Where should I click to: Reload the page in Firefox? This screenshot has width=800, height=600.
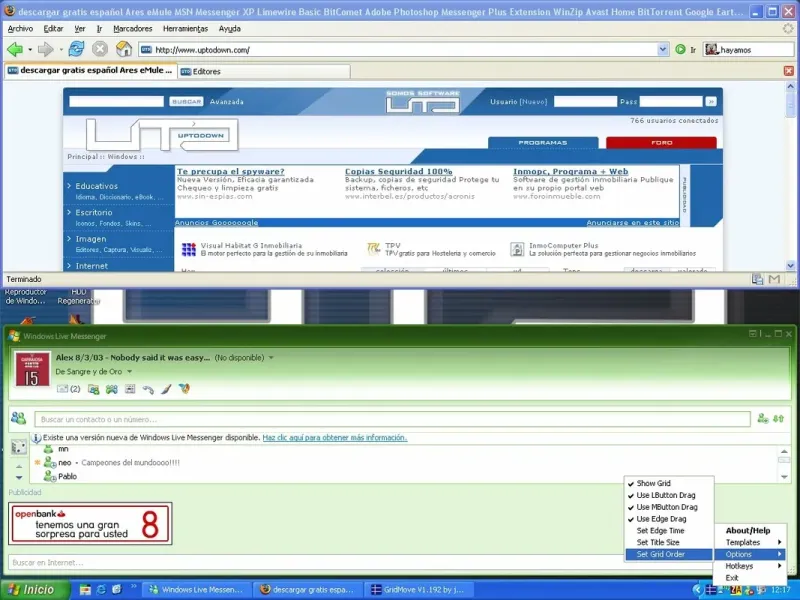tap(77, 49)
